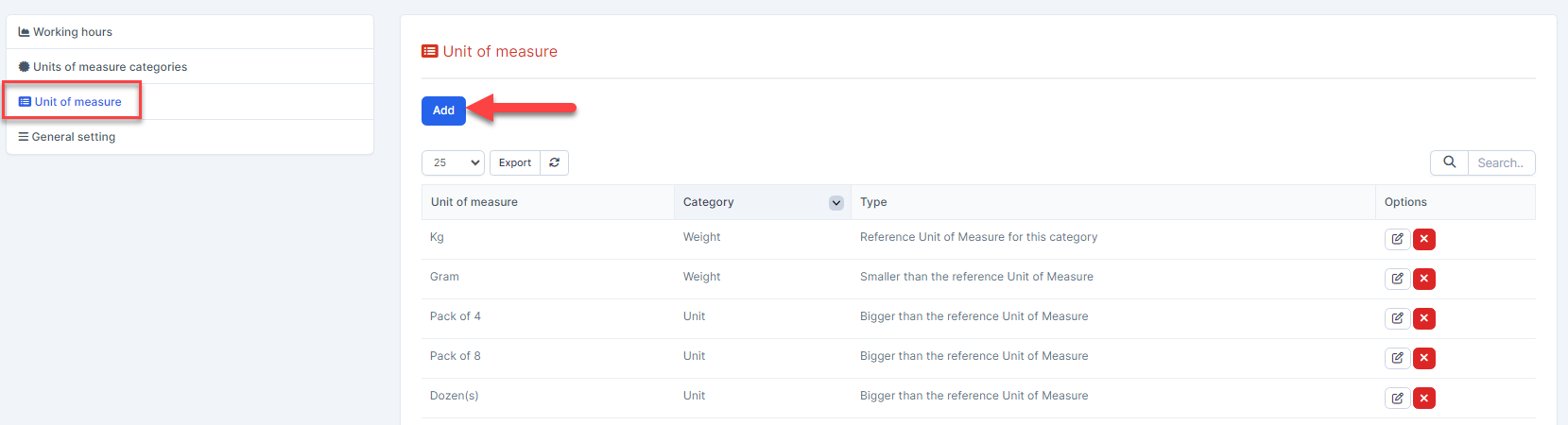Open the 25 rows-per-page dropdown
This screenshot has height=425, width=1568.
point(453,162)
